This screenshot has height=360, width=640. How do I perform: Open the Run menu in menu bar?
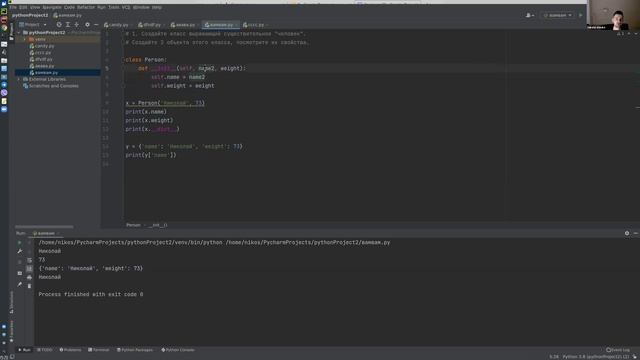pos(101,7)
